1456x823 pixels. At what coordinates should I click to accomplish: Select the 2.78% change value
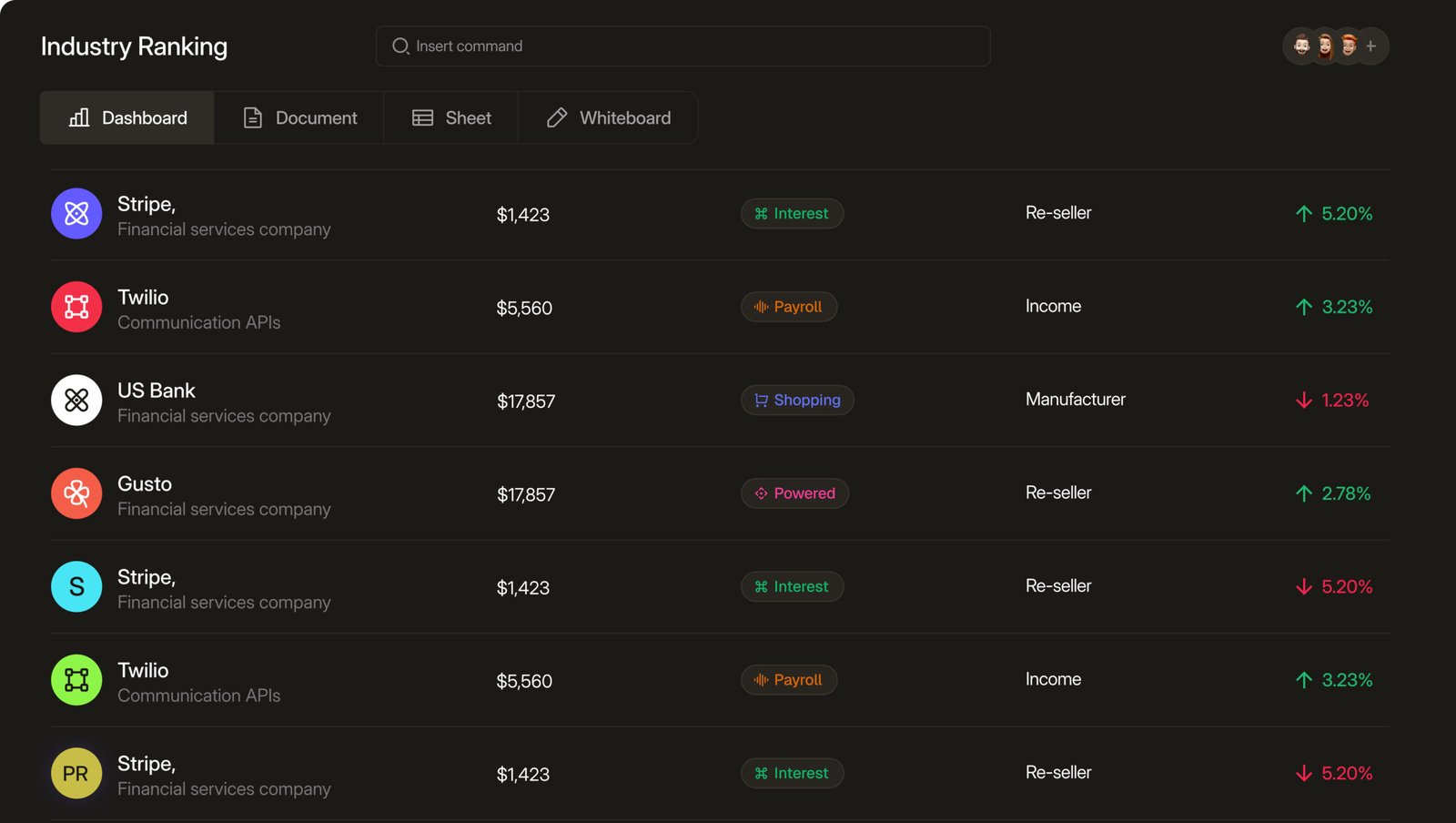(1346, 493)
